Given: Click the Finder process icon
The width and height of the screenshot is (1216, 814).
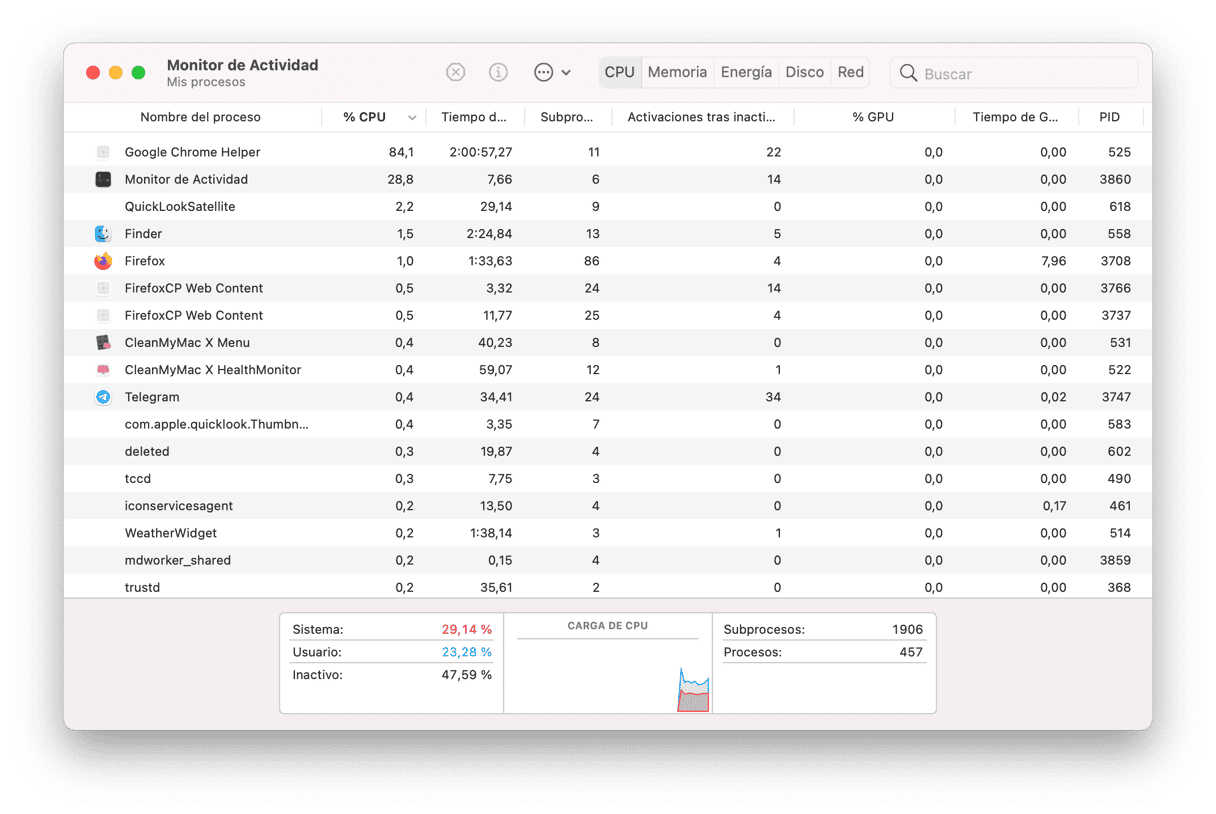Looking at the screenshot, I should (103, 233).
